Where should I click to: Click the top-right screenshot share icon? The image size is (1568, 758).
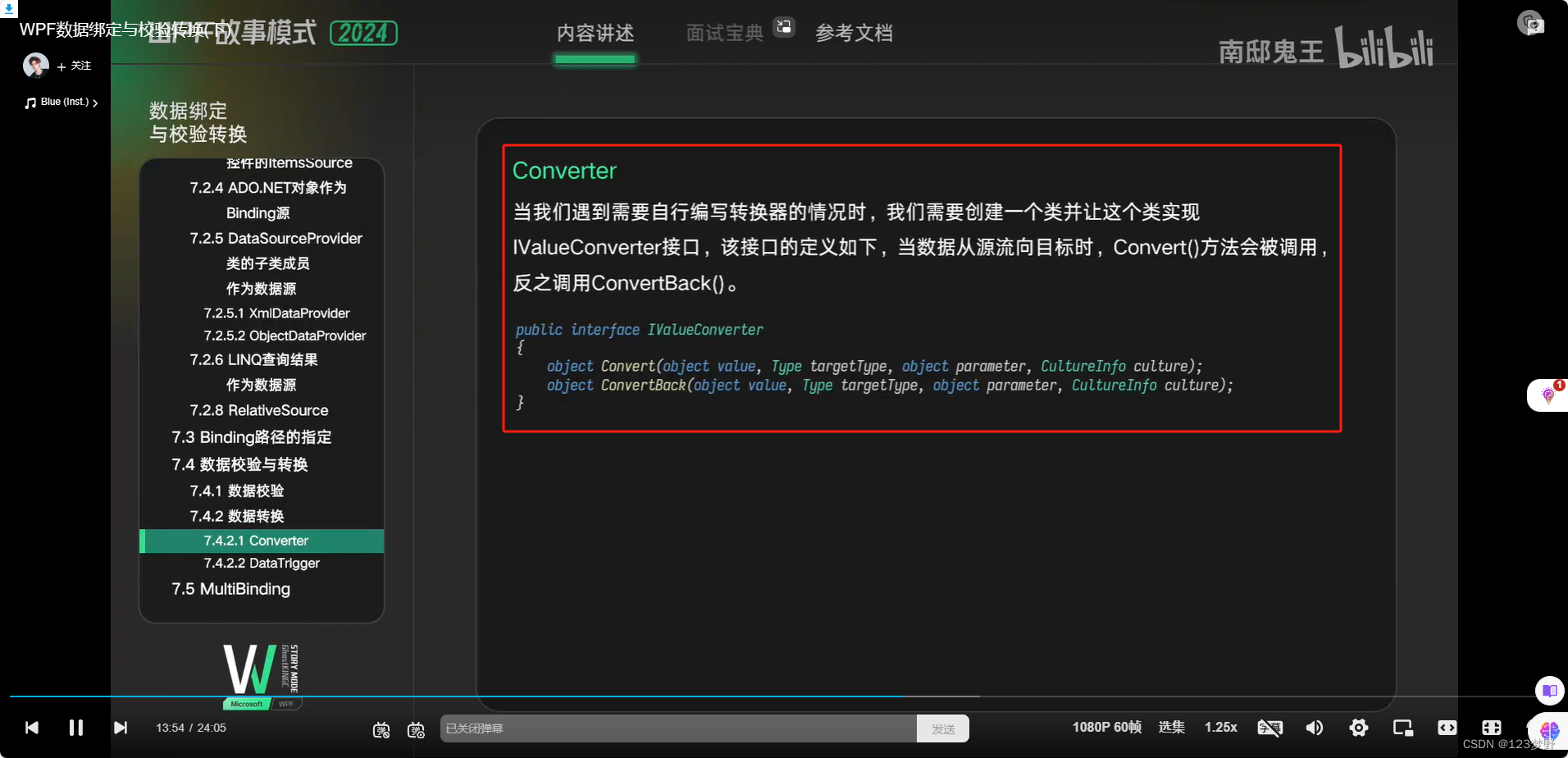[1530, 23]
